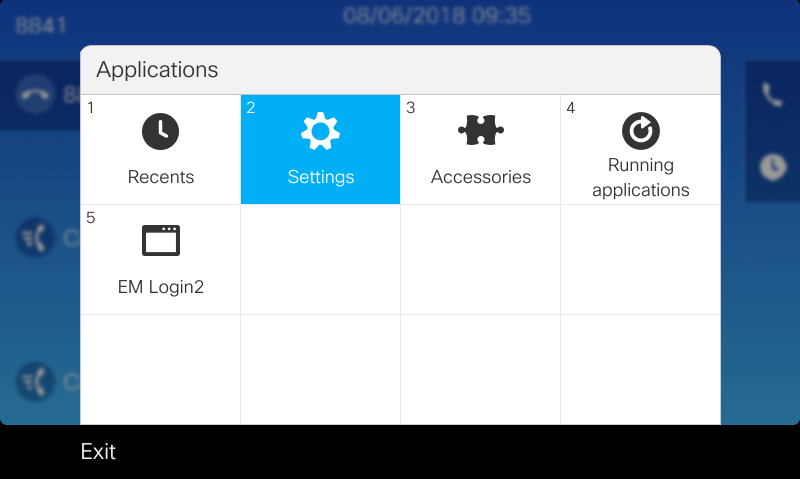Select the EM Login2 label
Screen dimensions: 800x479
coord(161,287)
